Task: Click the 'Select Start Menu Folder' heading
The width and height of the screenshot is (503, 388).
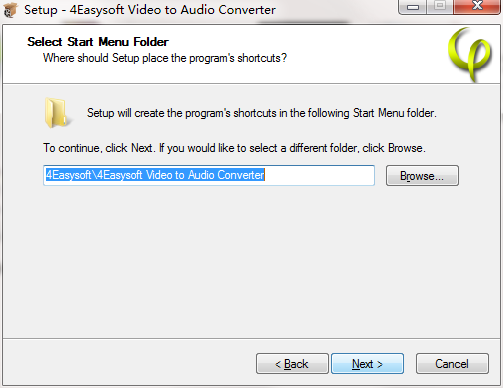Action: [x=98, y=42]
